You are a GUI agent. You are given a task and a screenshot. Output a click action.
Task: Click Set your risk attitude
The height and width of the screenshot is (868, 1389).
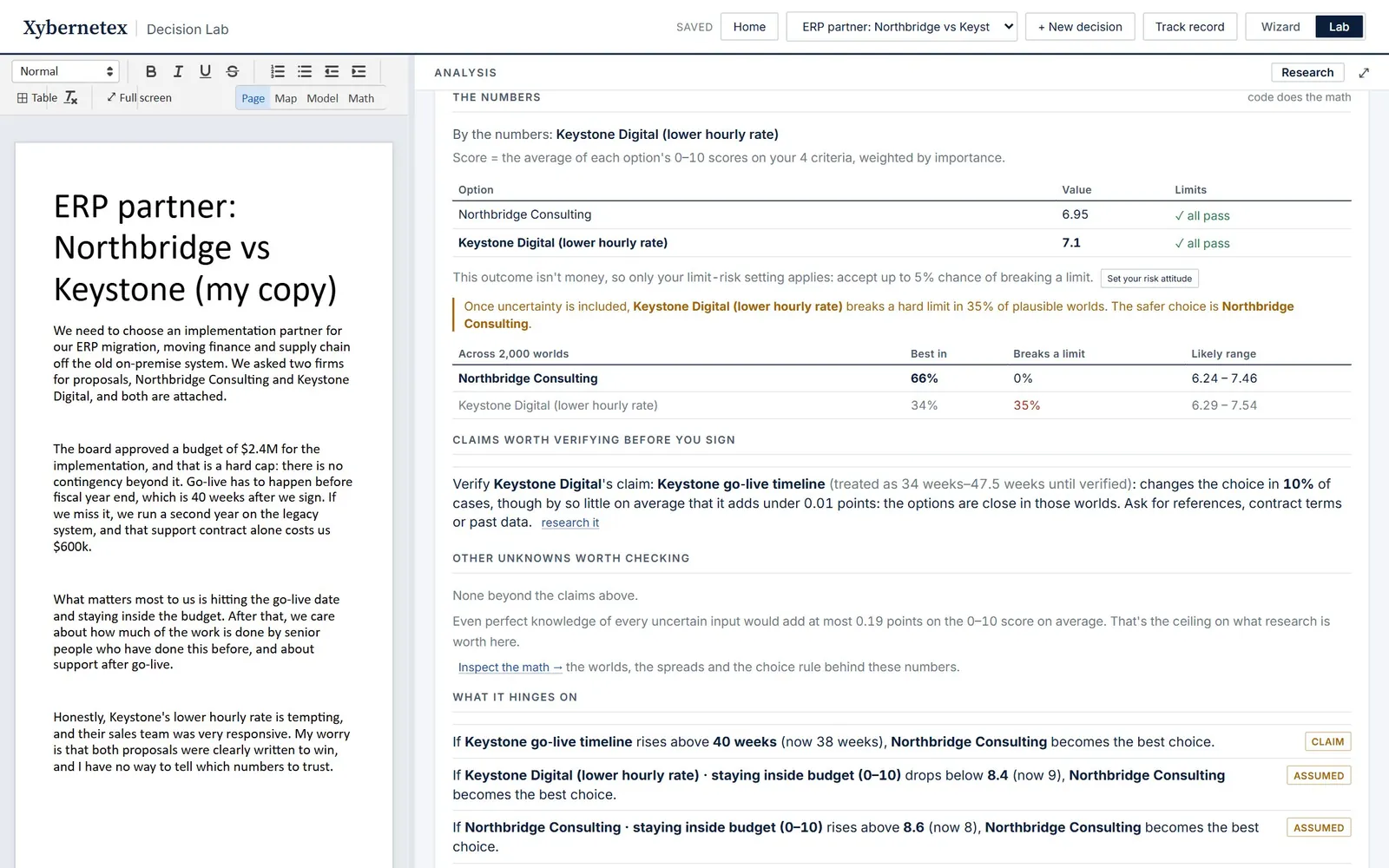tap(1149, 279)
